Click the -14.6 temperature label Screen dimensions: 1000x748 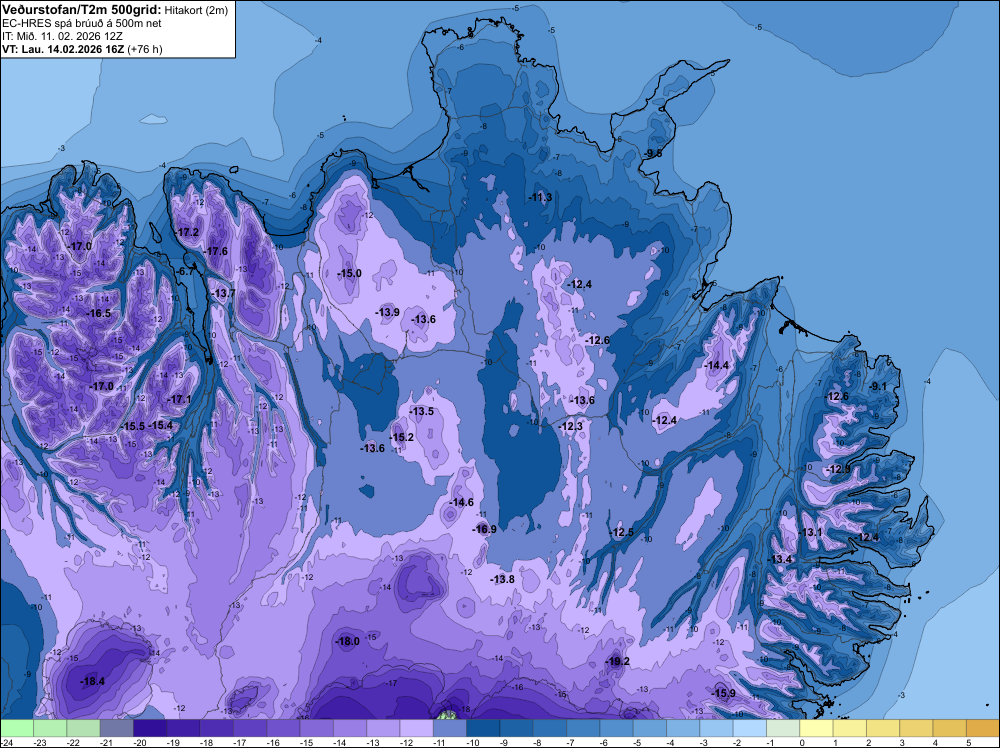(462, 502)
